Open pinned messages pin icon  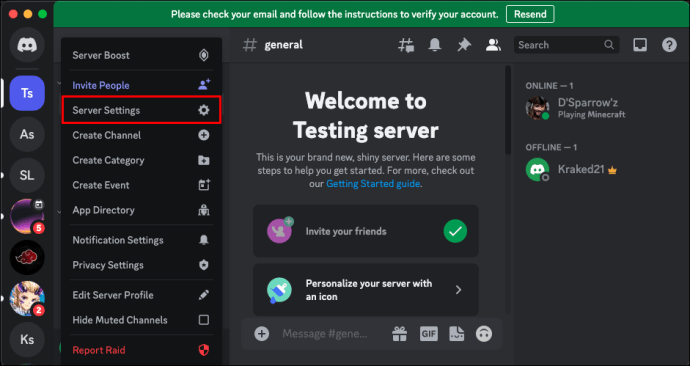pos(464,44)
